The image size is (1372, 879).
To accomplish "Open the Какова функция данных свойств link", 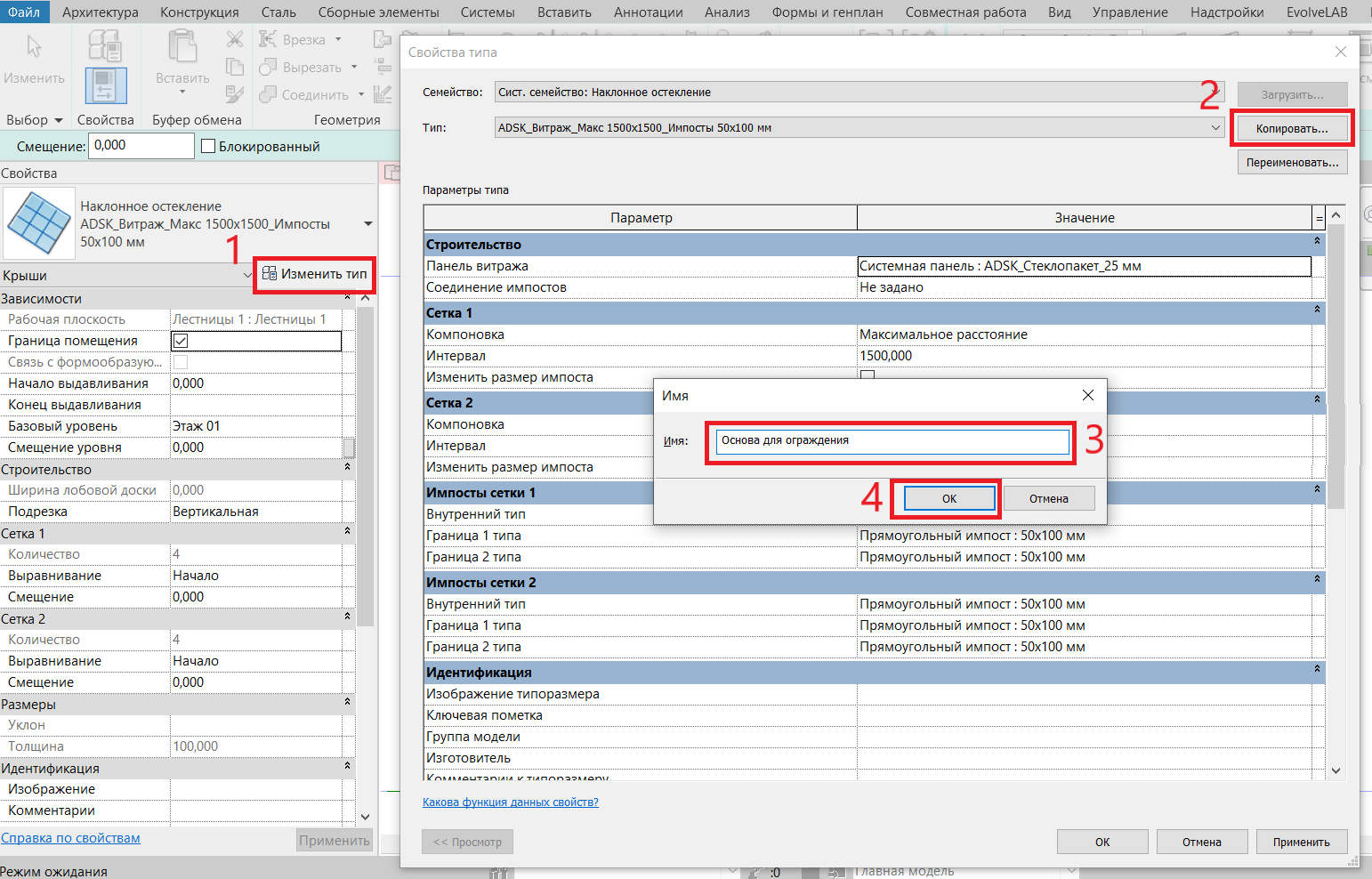I will pyautogui.click(x=510, y=802).
